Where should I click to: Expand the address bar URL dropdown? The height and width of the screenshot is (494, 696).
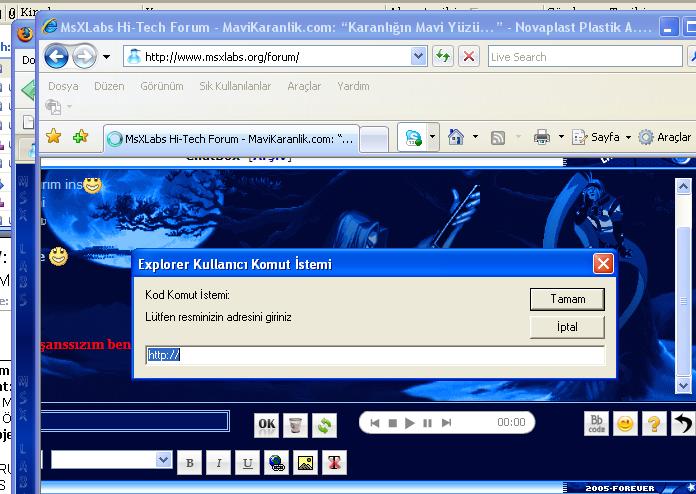419,57
